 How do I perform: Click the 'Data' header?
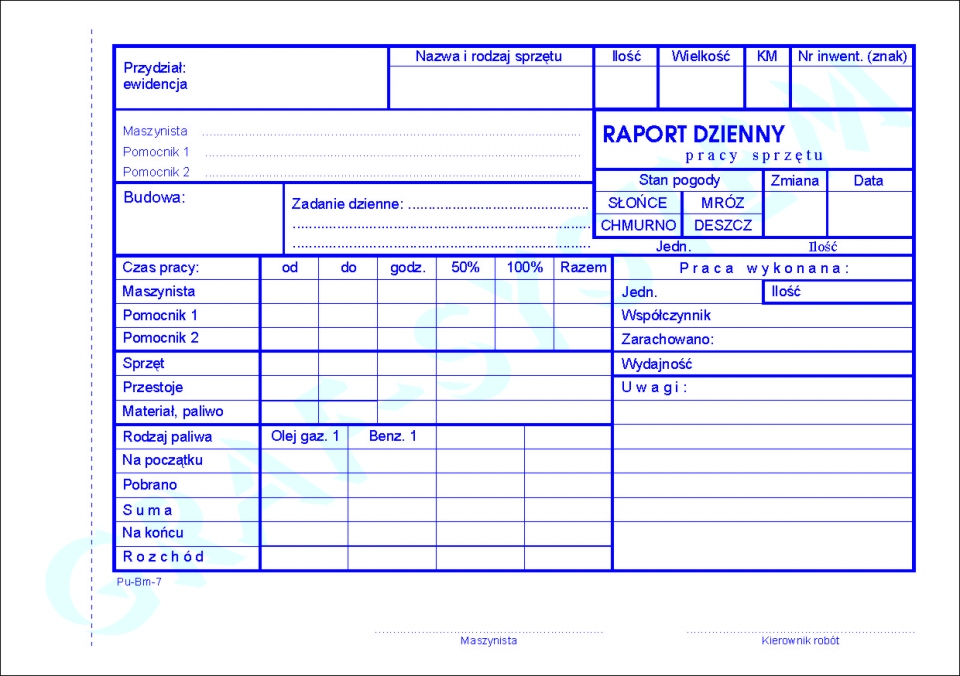[x=868, y=181]
